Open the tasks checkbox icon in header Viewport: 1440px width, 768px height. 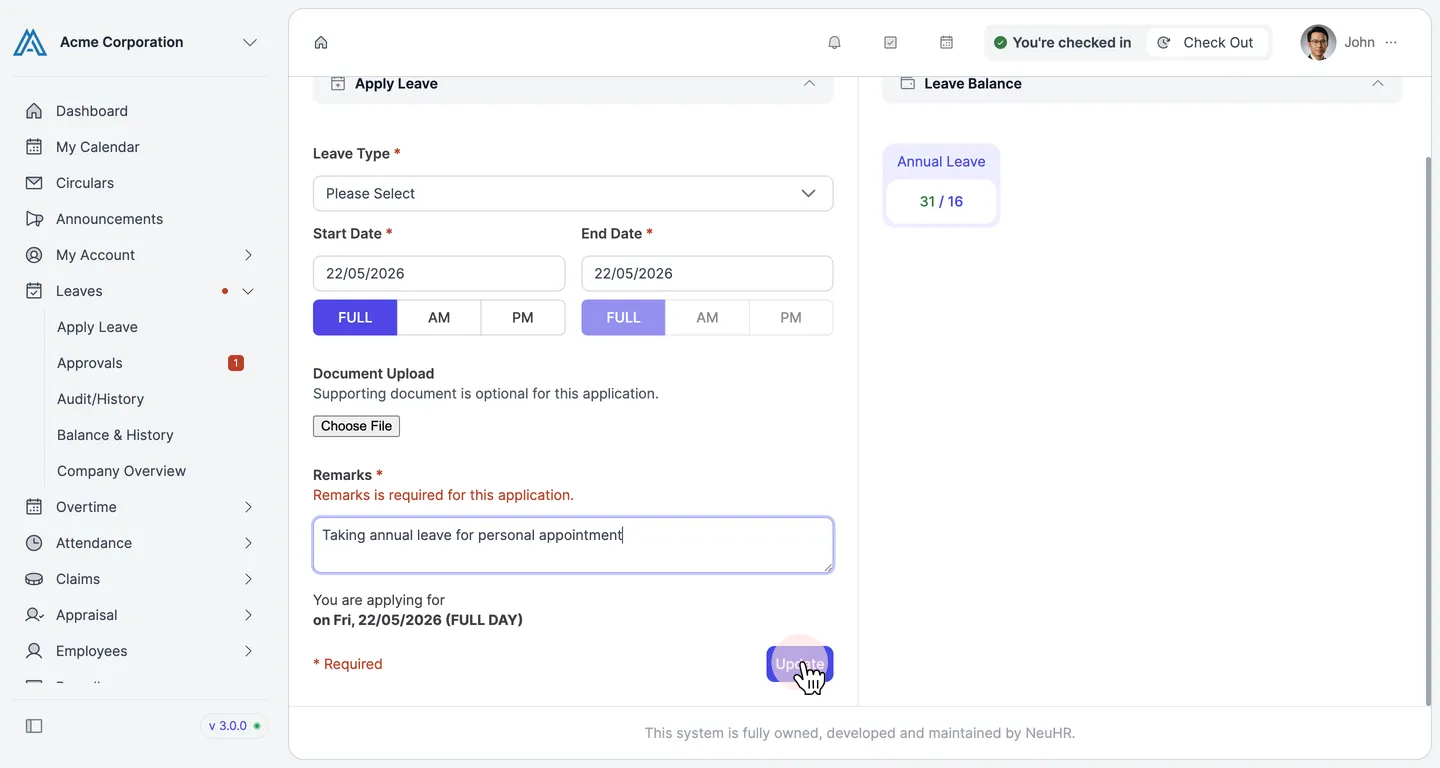click(890, 42)
